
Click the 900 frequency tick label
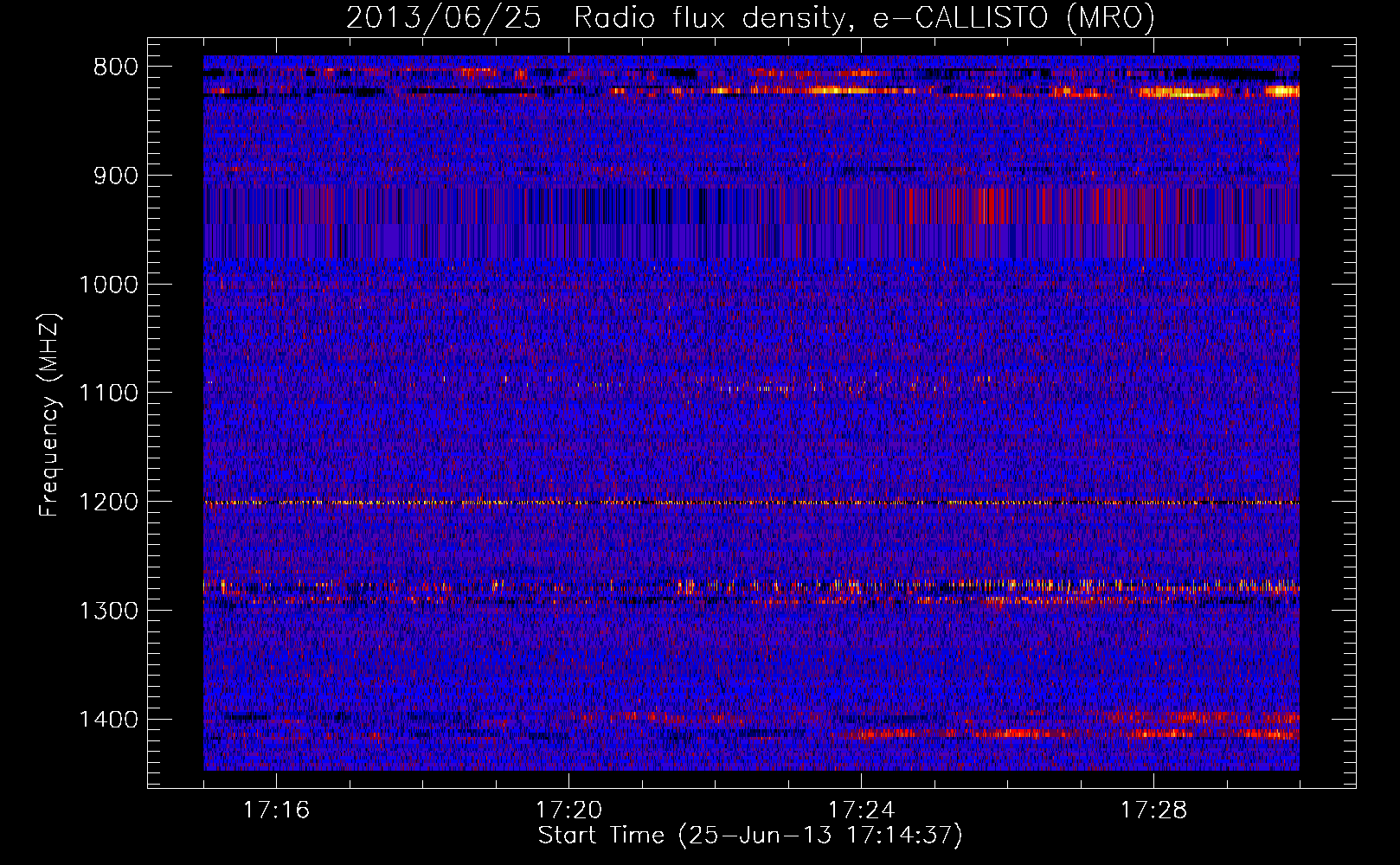pyautogui.click(x=116, y=176)
